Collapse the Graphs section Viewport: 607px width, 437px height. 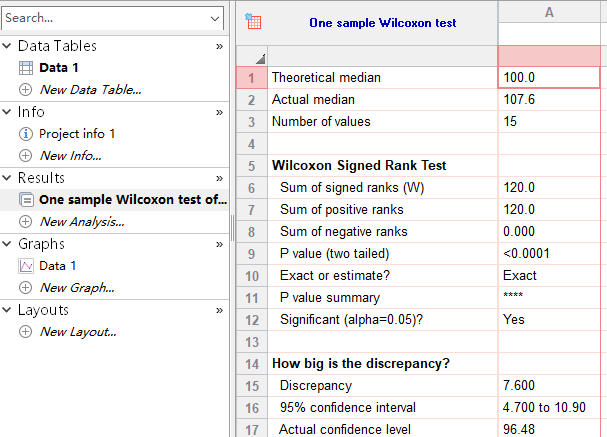(7, 244)
